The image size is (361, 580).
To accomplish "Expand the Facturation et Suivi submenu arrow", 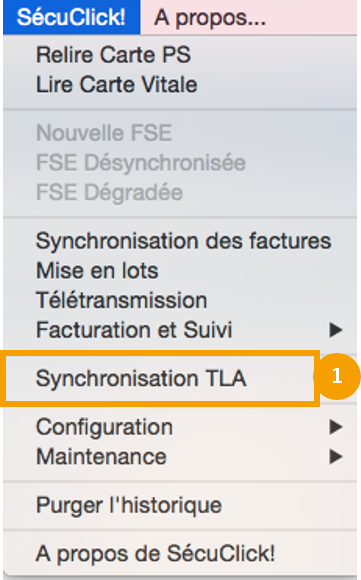I will point(336,330).
